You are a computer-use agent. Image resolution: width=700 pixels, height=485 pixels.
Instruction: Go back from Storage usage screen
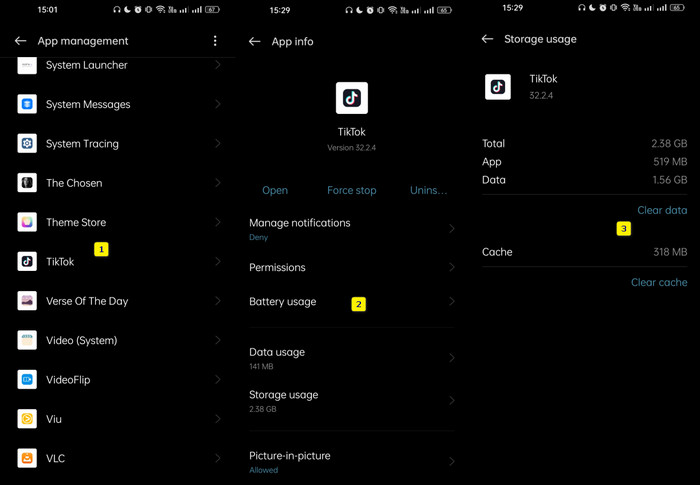(x=488, y=39)
